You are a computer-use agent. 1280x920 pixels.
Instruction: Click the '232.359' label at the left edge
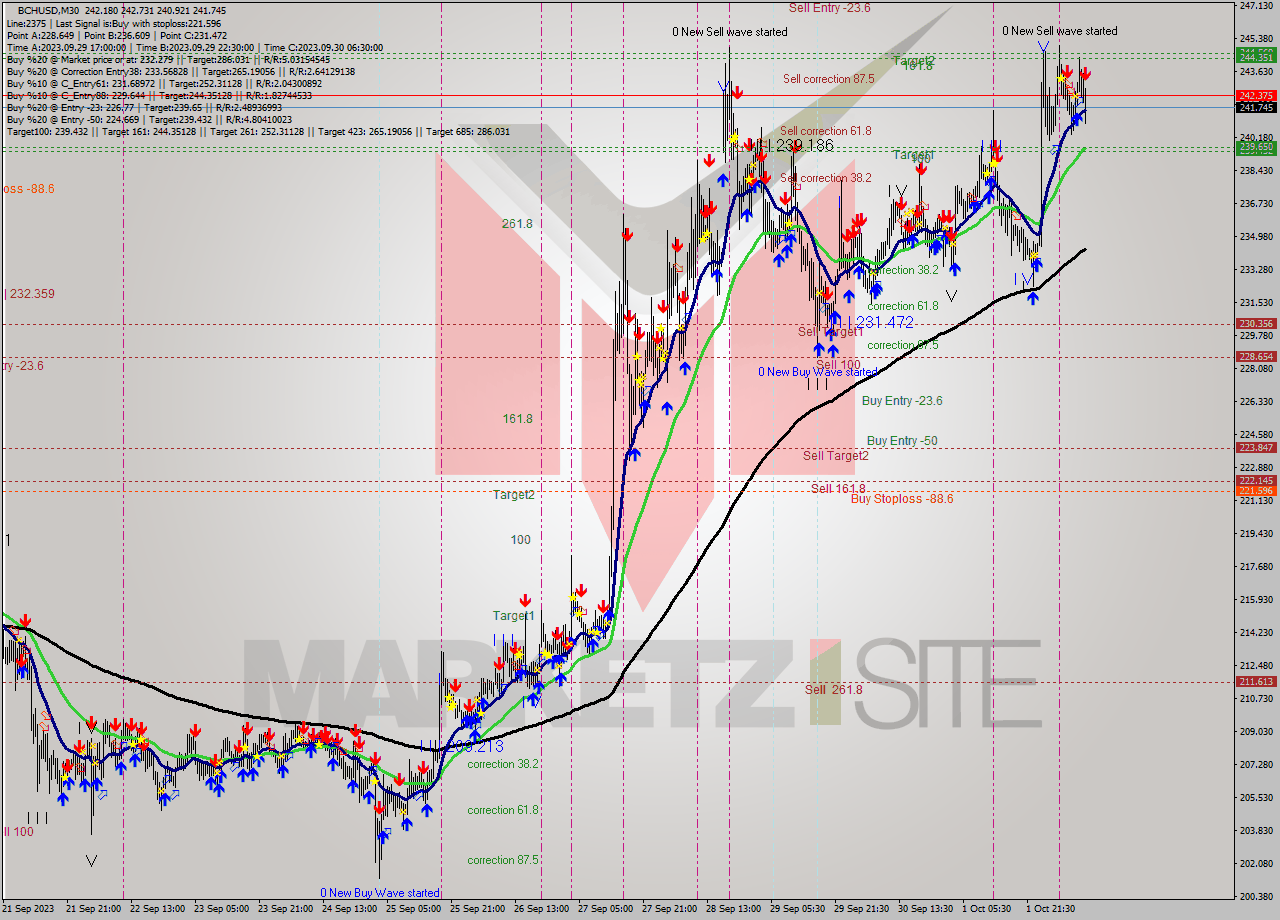tap(30, 294)
